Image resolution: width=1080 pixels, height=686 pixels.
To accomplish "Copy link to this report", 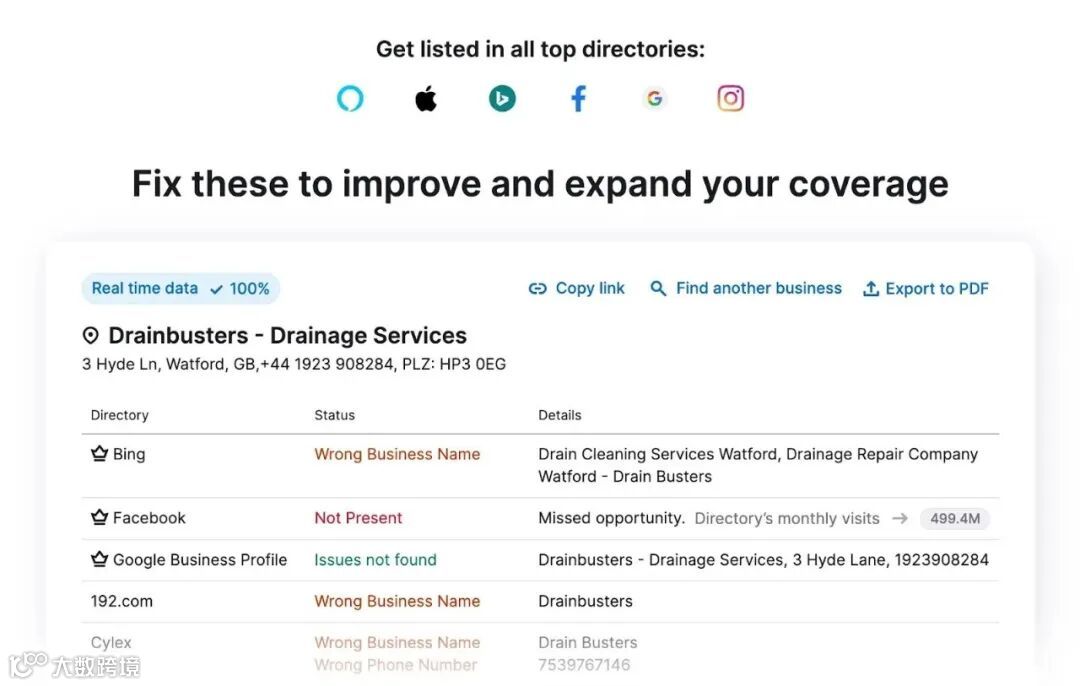I will [x=577, y=289].
